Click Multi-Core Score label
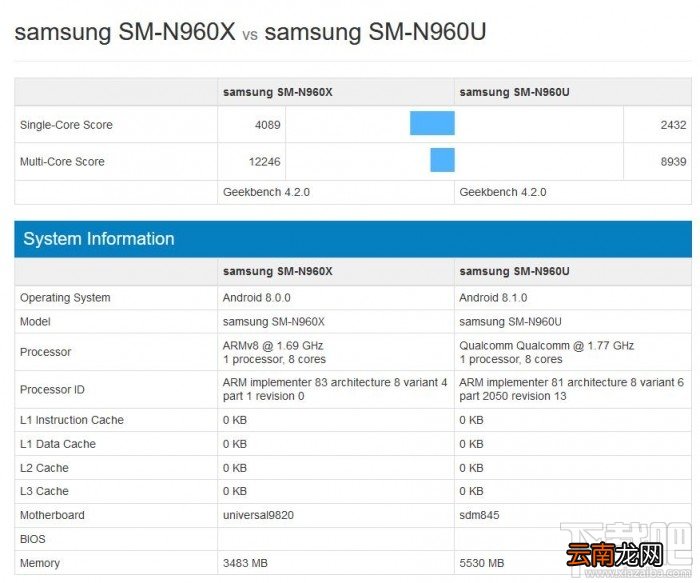This screenshot has height=583, width=700. tap(62, 162)
